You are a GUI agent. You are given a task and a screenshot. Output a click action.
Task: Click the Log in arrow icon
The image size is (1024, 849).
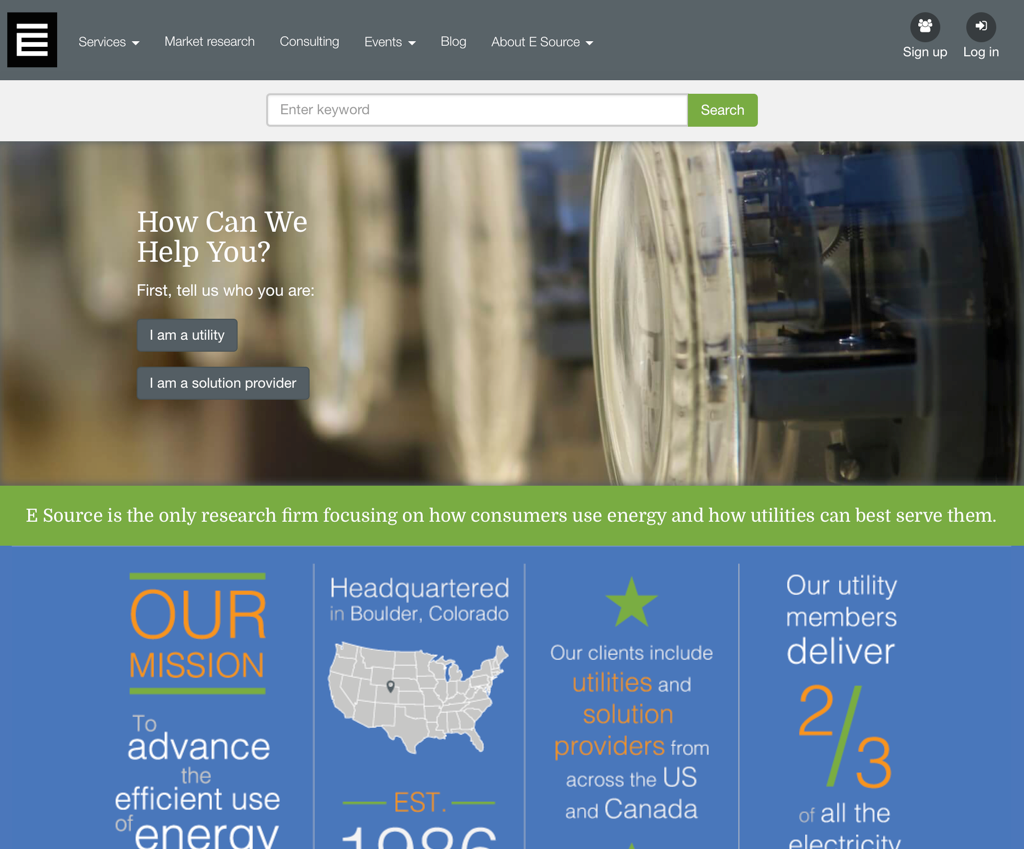(981, 27)
